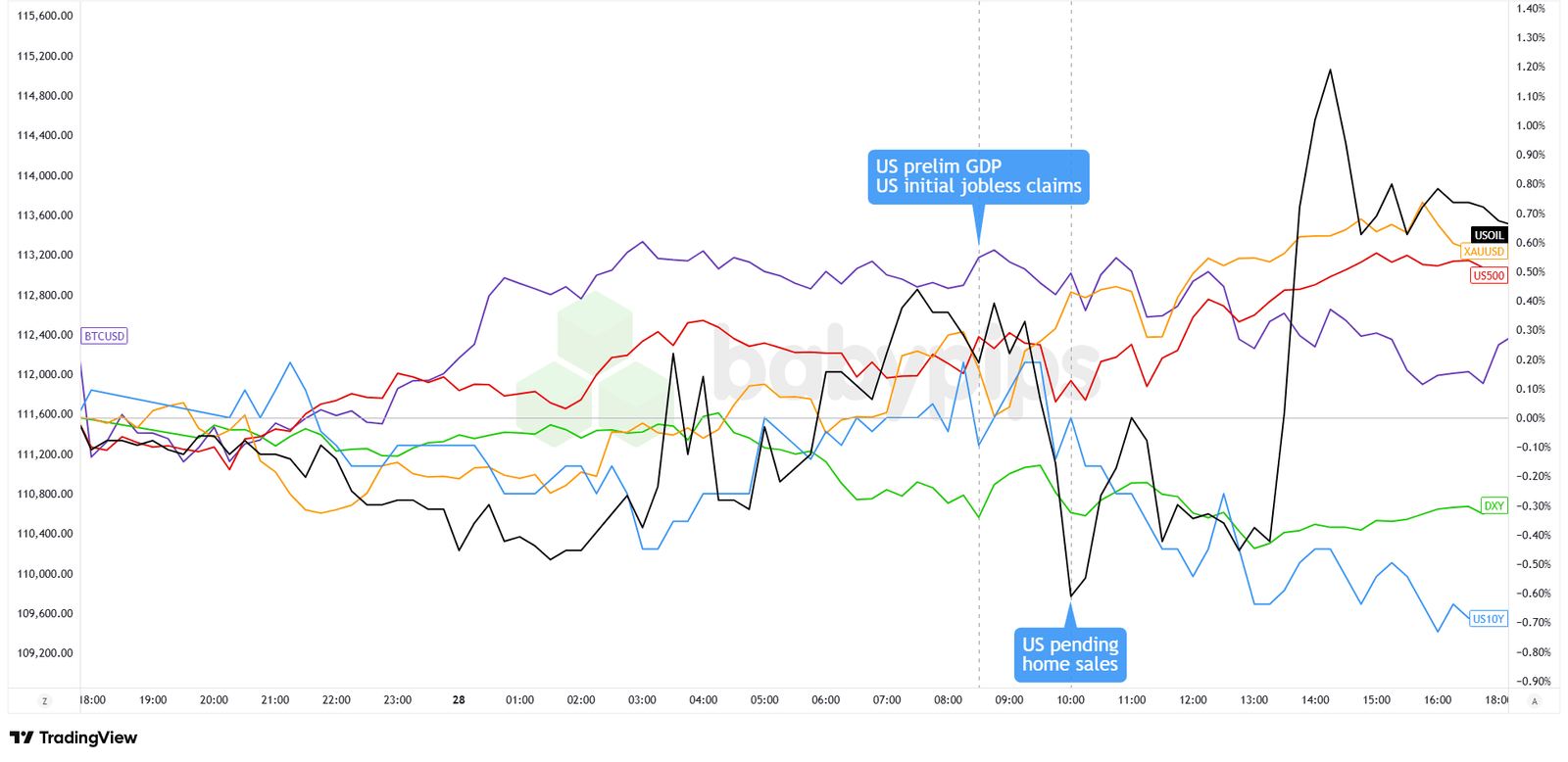Click the US500 series label

(x=1489, y=275)
